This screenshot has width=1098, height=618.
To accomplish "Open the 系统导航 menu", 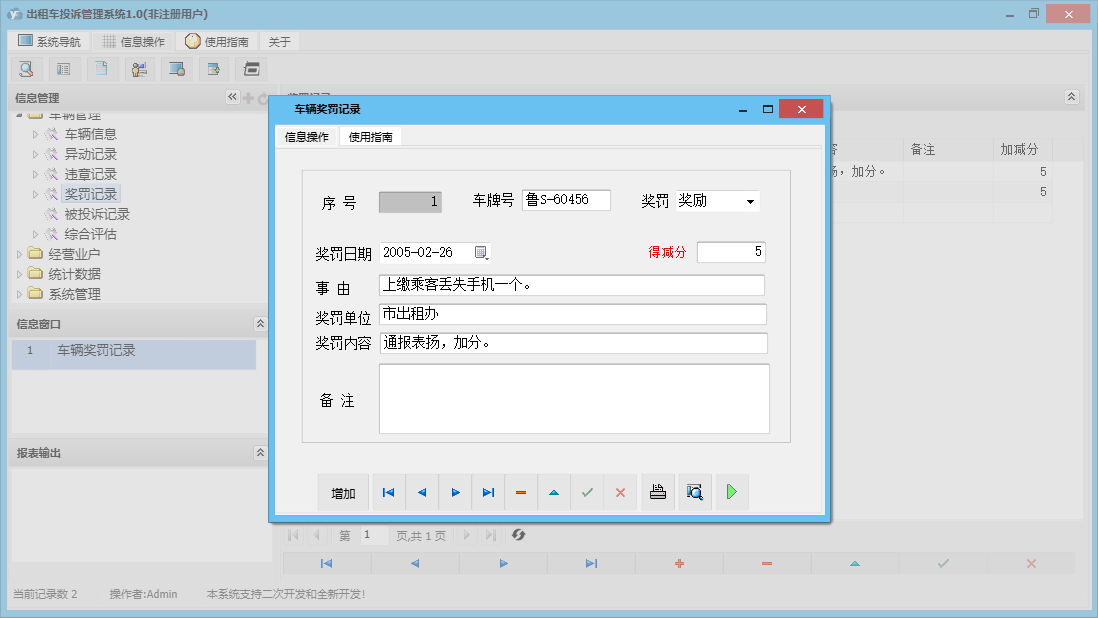I will click(49, 41).
